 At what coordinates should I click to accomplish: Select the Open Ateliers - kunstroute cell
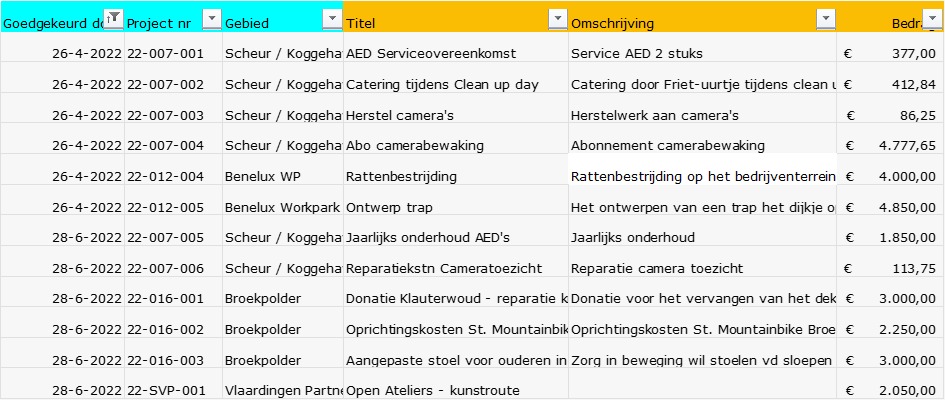point(456,390)
